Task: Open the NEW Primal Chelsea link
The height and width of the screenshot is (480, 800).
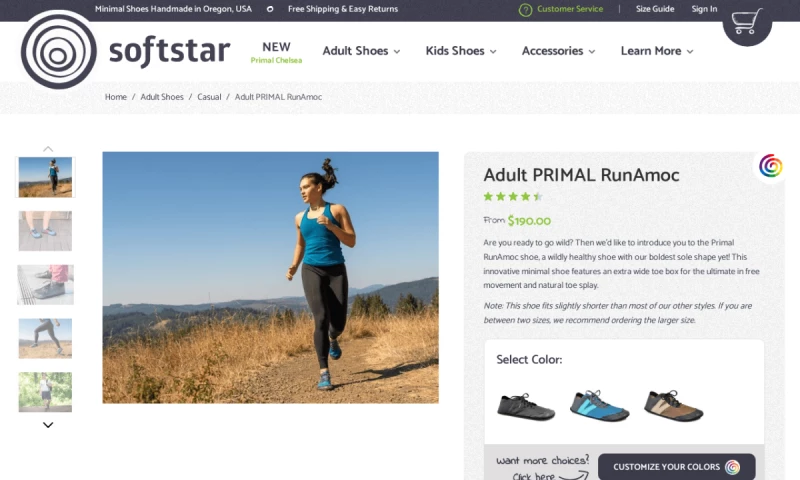Action: pos(276,53)
